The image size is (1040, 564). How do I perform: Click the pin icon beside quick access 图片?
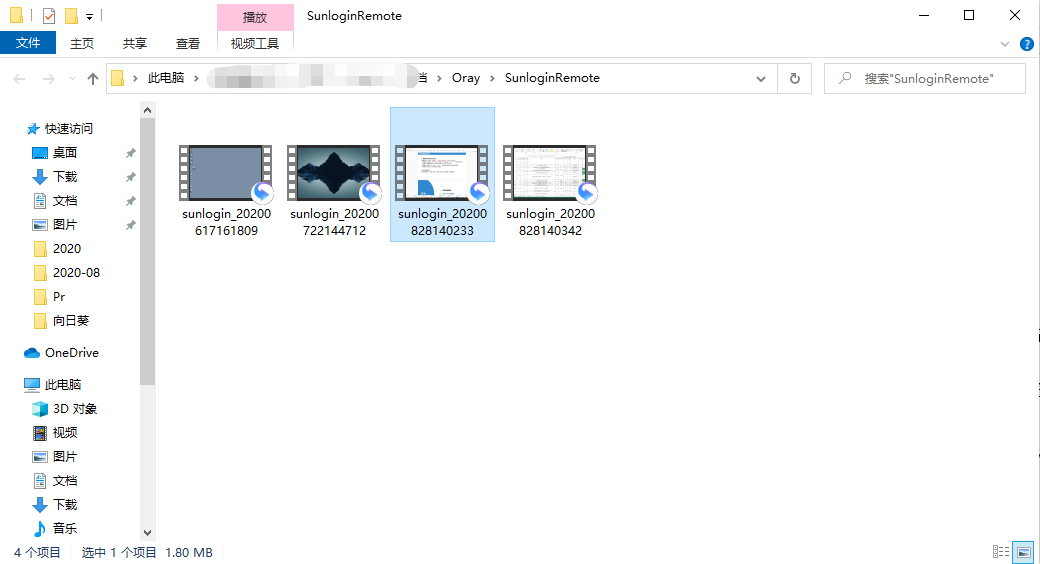pyautogui.click(x=131, y=225)
